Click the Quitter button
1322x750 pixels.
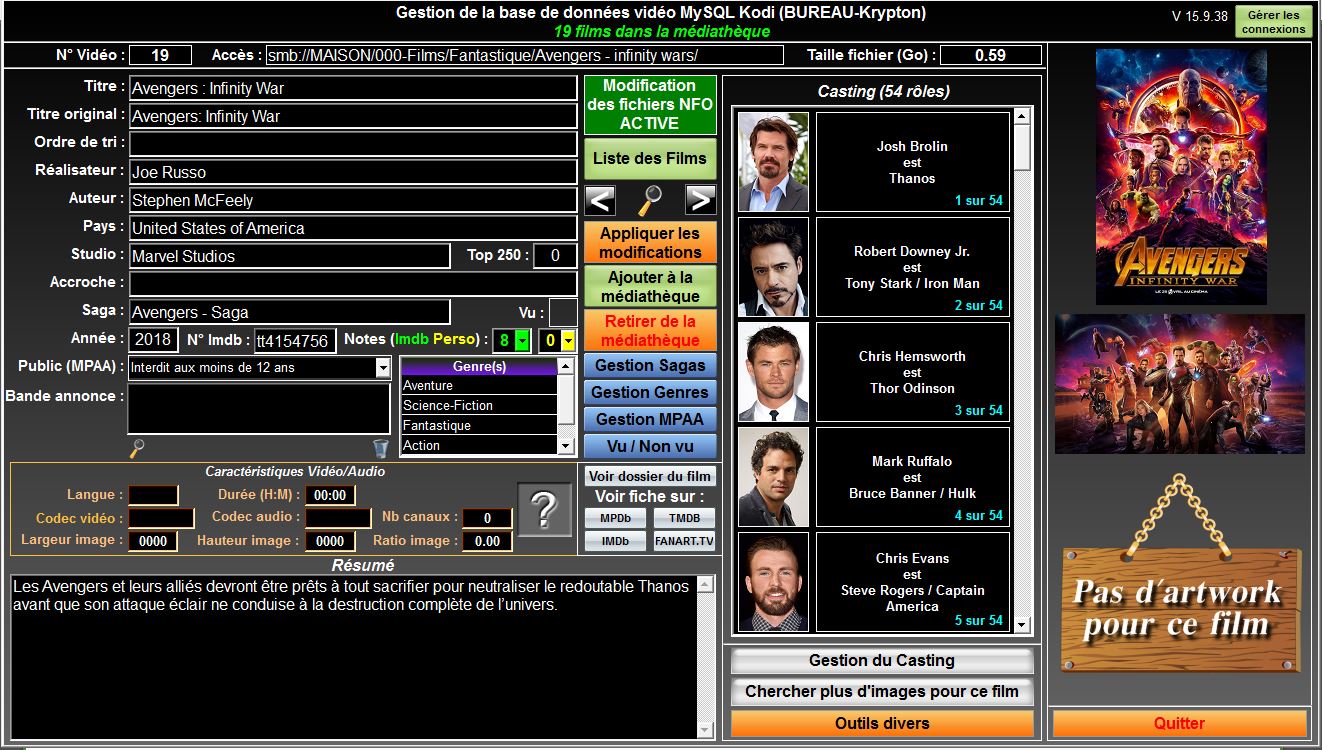click(x=1180, y=723)
